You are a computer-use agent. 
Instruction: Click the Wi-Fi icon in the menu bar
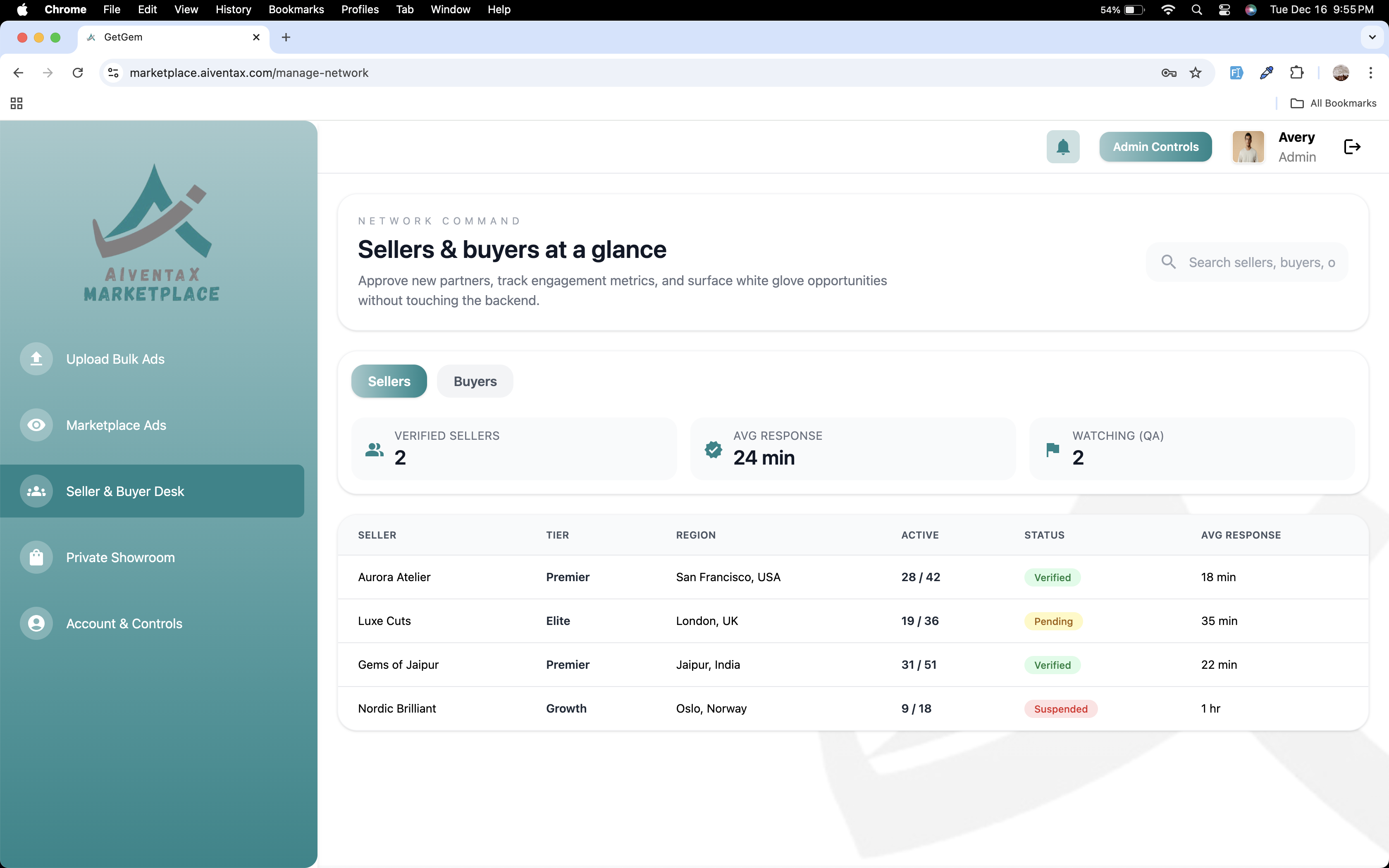pyautogui.click(x=1167, y=10)
